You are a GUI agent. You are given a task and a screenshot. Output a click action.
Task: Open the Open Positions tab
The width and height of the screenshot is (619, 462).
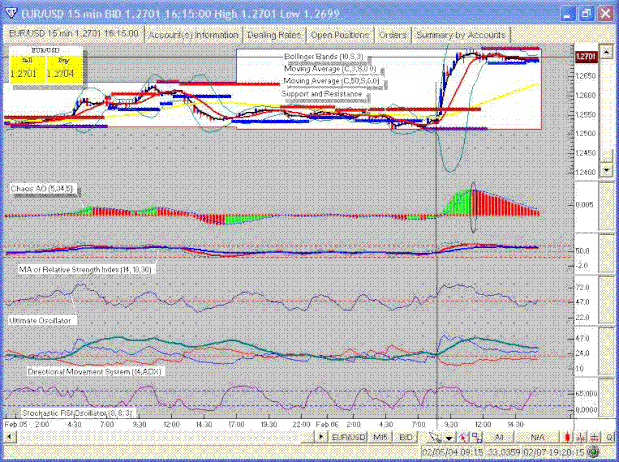pyautogui.click(x=339, y=33)
